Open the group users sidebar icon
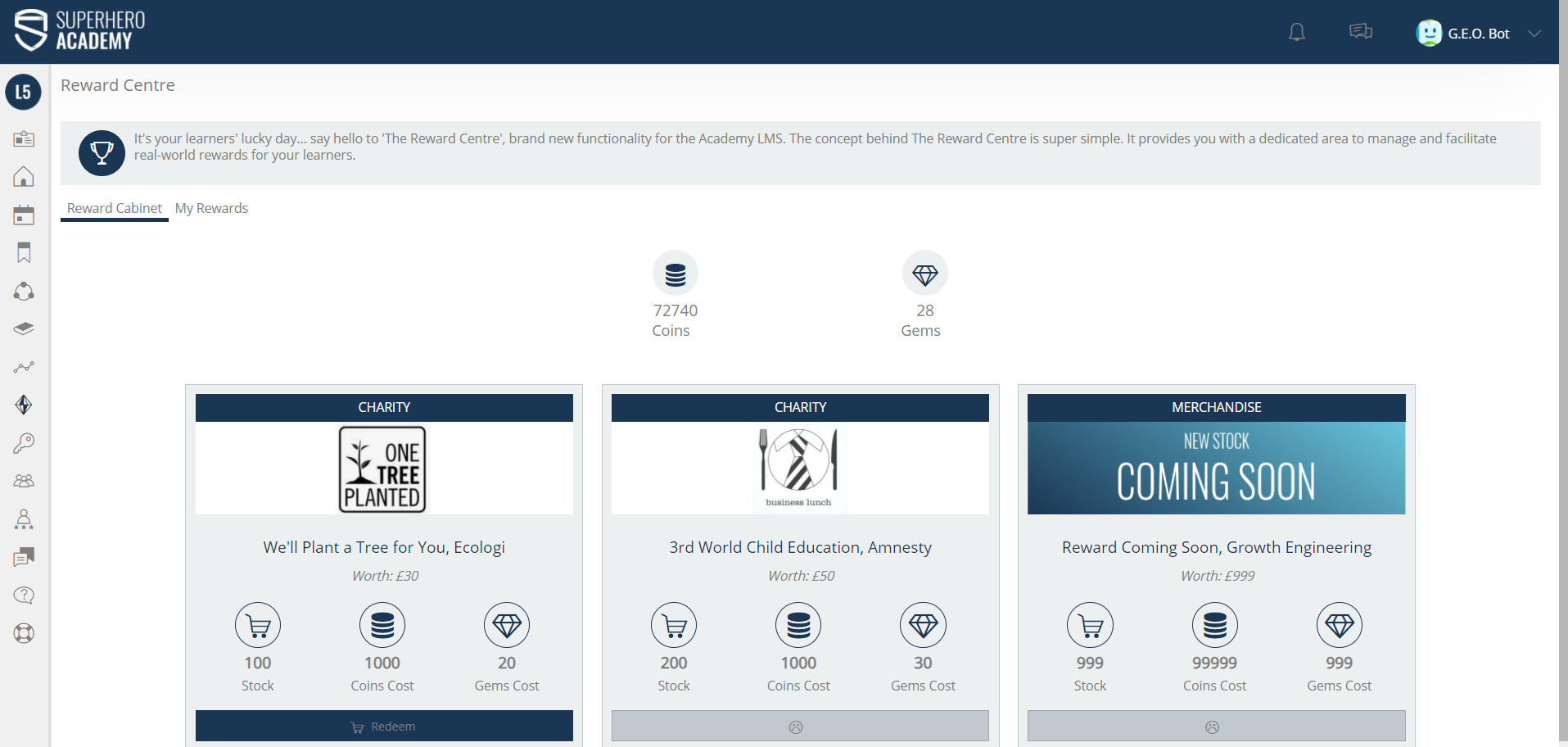 pyautogui.click(x=24, y=481)
